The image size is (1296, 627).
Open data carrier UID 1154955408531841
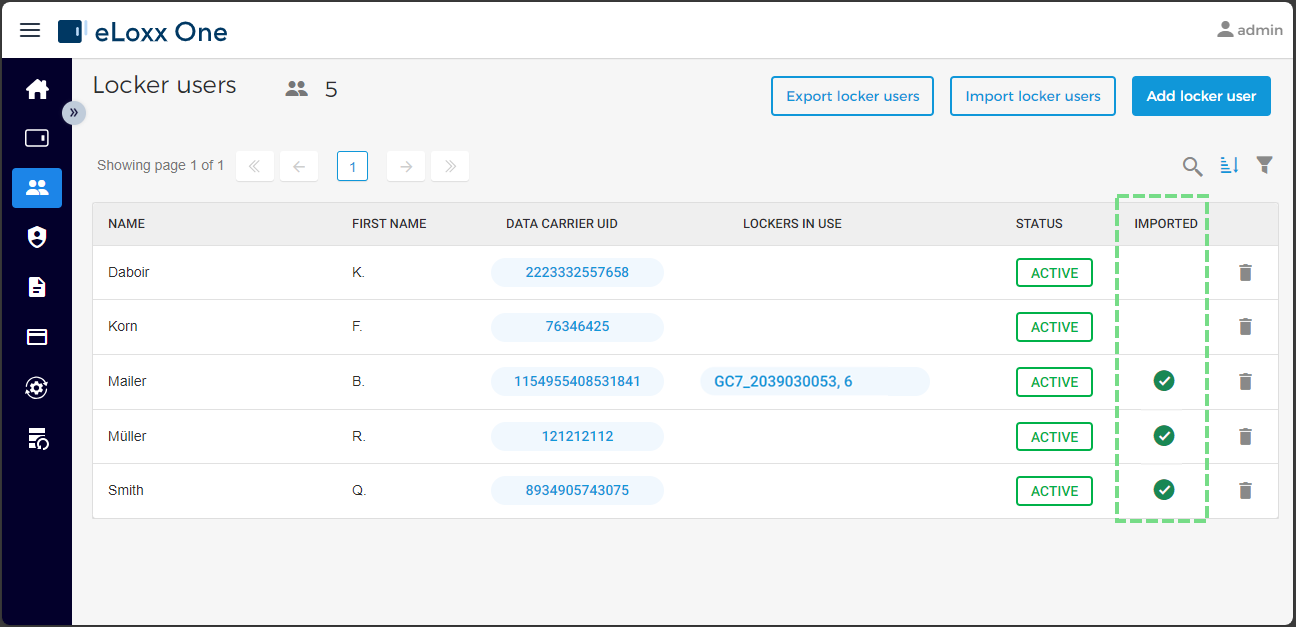(x=577, y=381)
